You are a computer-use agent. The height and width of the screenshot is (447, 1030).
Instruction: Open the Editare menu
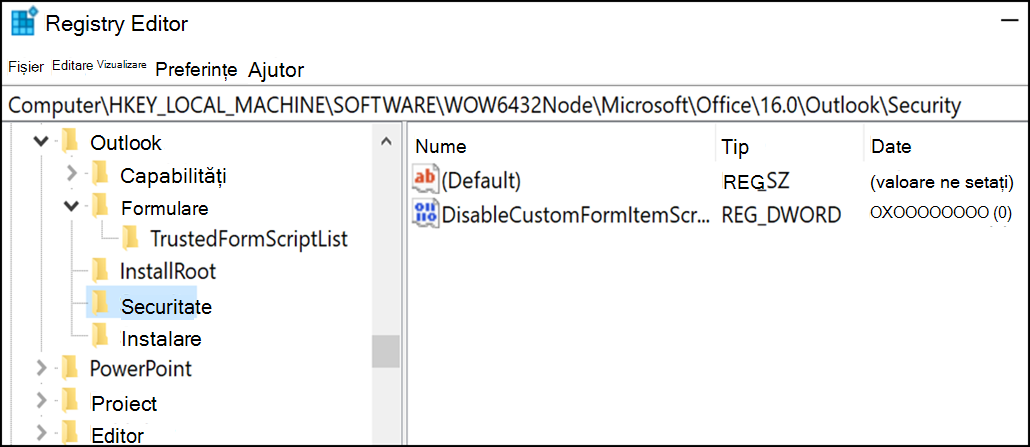72,66
